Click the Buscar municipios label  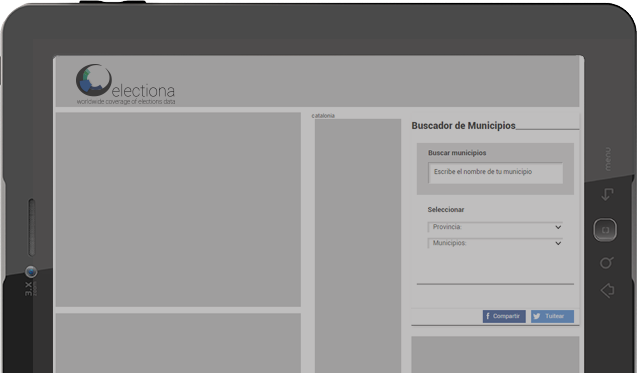tap(457, 153)
